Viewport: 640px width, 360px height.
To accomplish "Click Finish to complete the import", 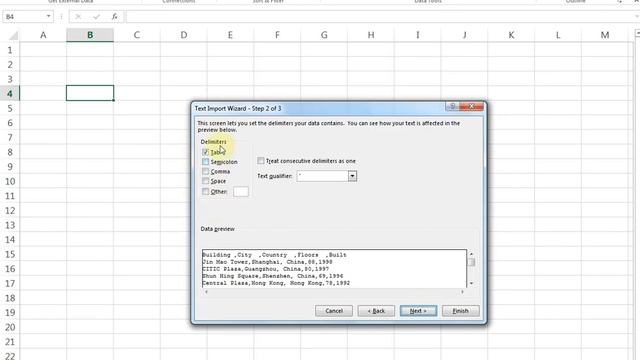I will tap(460, 311).
